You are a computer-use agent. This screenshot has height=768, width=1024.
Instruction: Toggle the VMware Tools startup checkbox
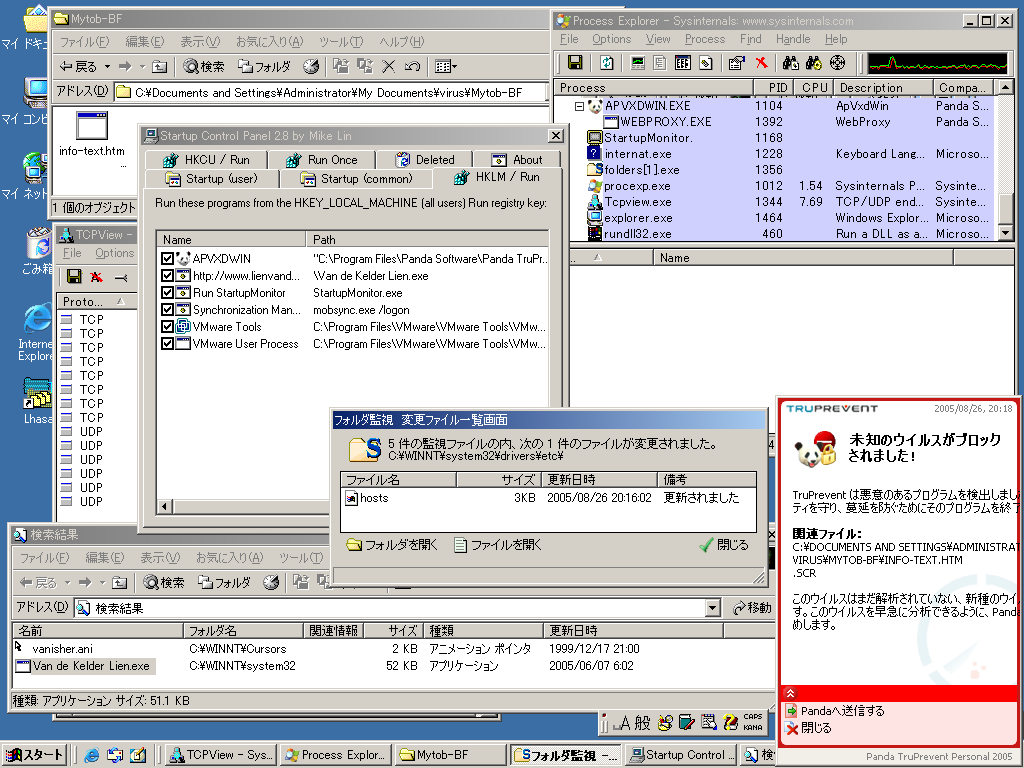tap(167, 327)
